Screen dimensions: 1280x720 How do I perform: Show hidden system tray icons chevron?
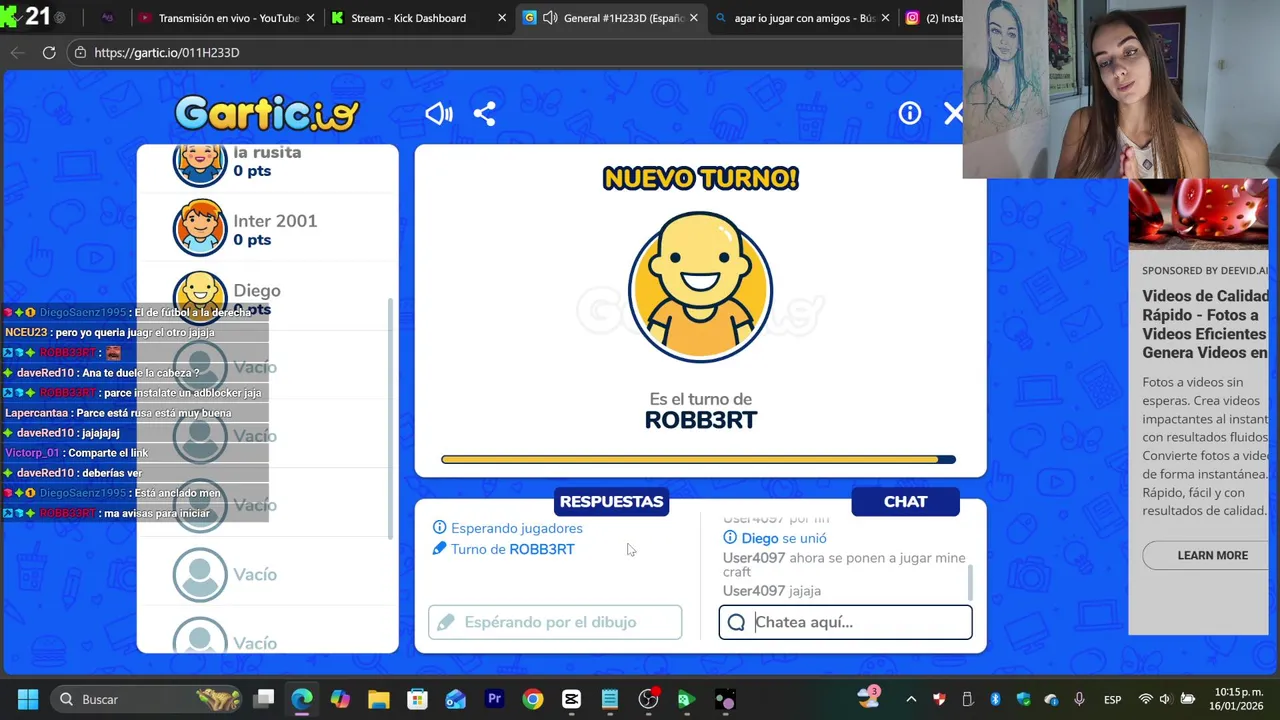(x=910, y=699)
